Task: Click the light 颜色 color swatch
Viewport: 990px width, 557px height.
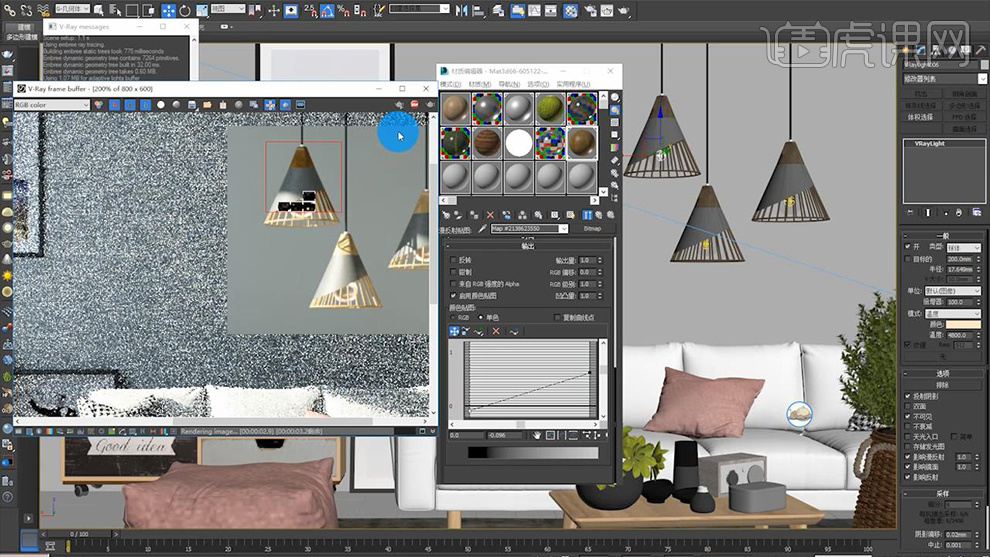Action: 963,325
